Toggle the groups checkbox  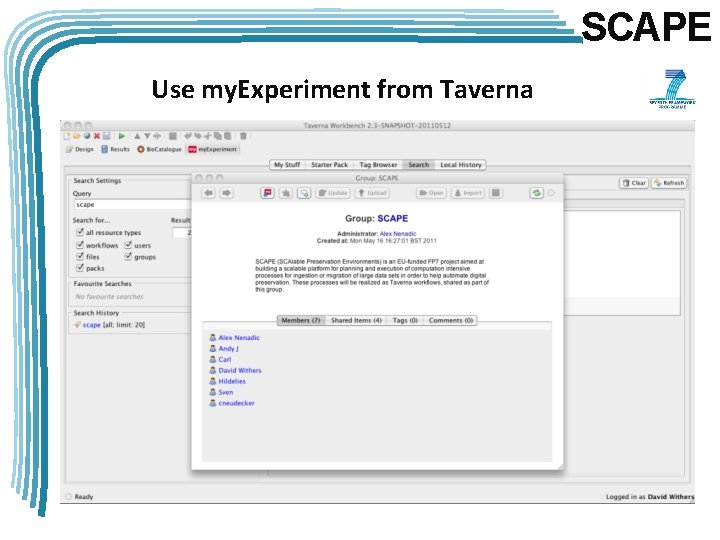click(128, 256)
